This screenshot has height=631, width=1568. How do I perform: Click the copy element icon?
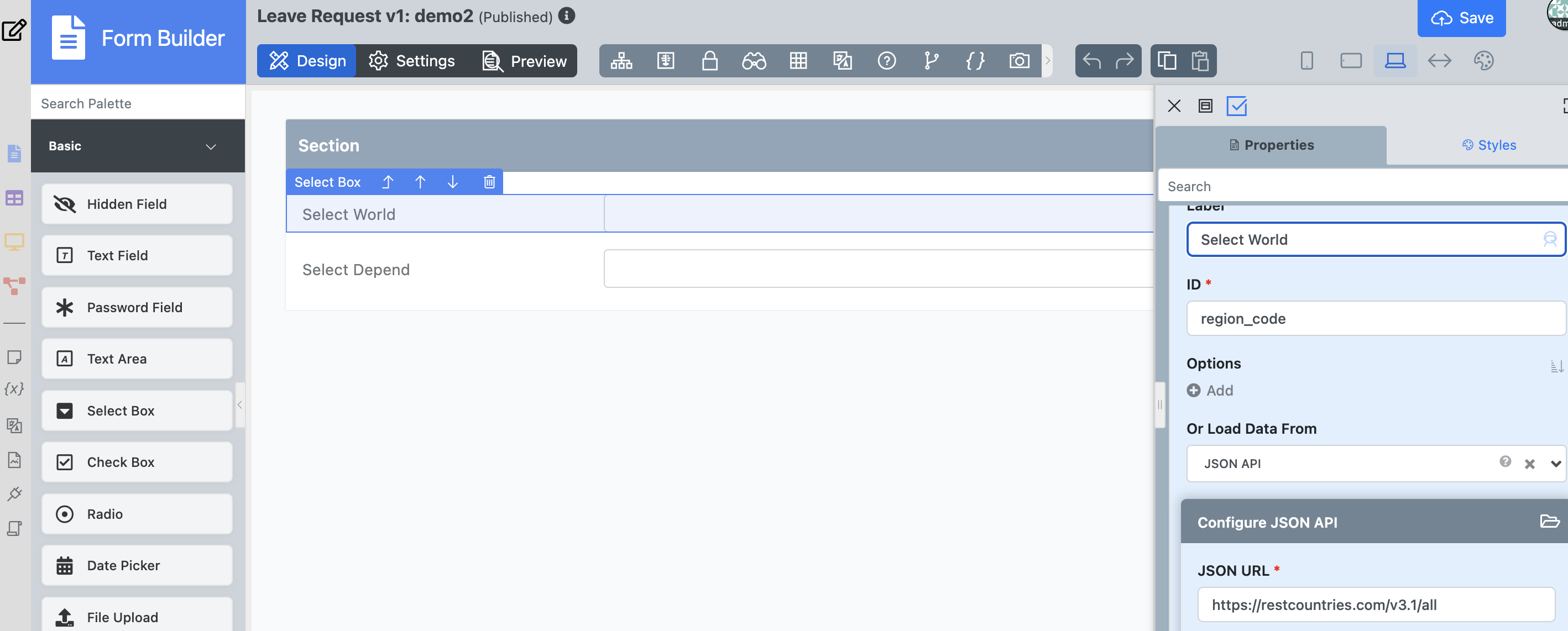point(1166,61)
